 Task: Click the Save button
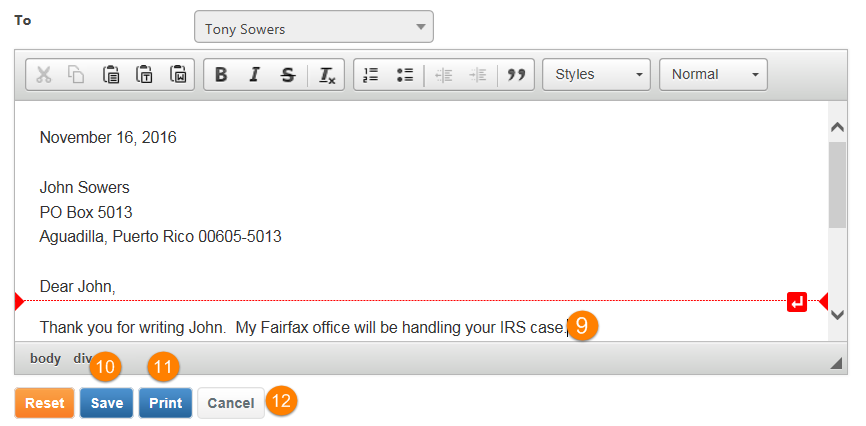click(107, 403)
